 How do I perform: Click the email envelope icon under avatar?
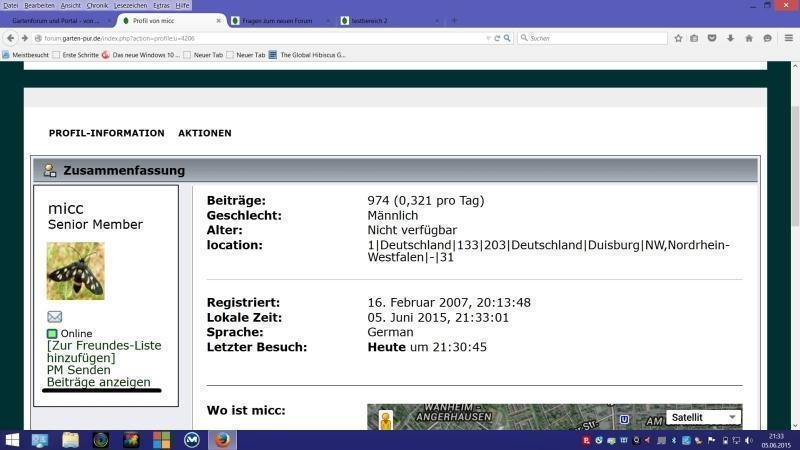(x=55, y=316)
